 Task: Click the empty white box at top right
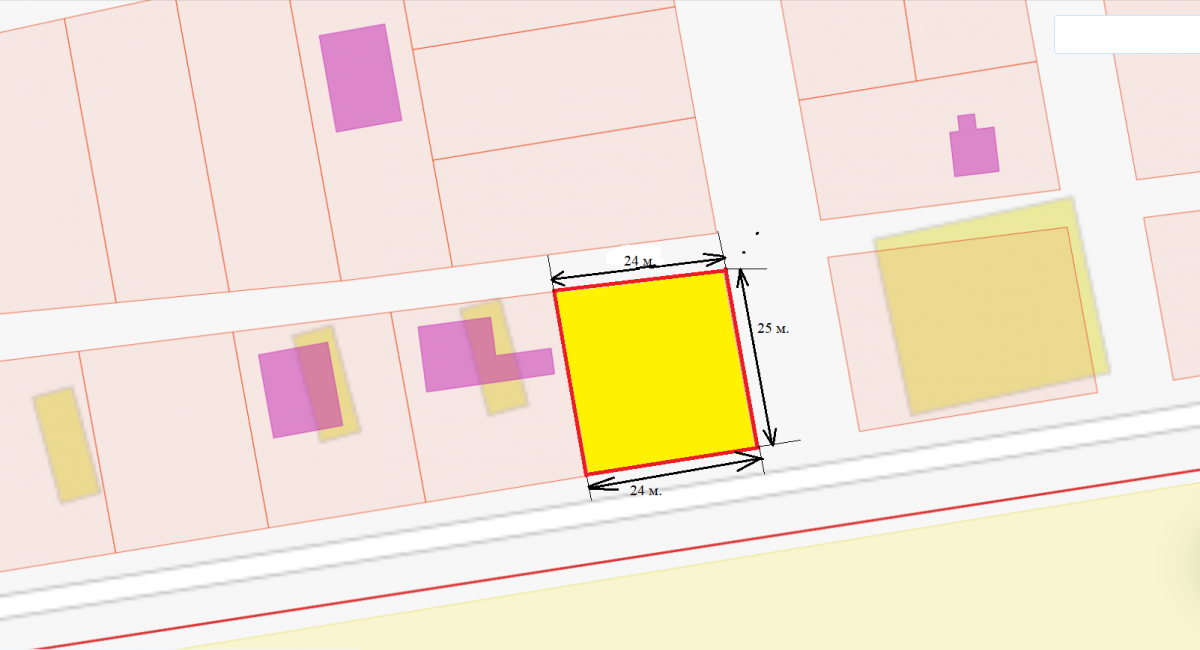pos(1126,35)
